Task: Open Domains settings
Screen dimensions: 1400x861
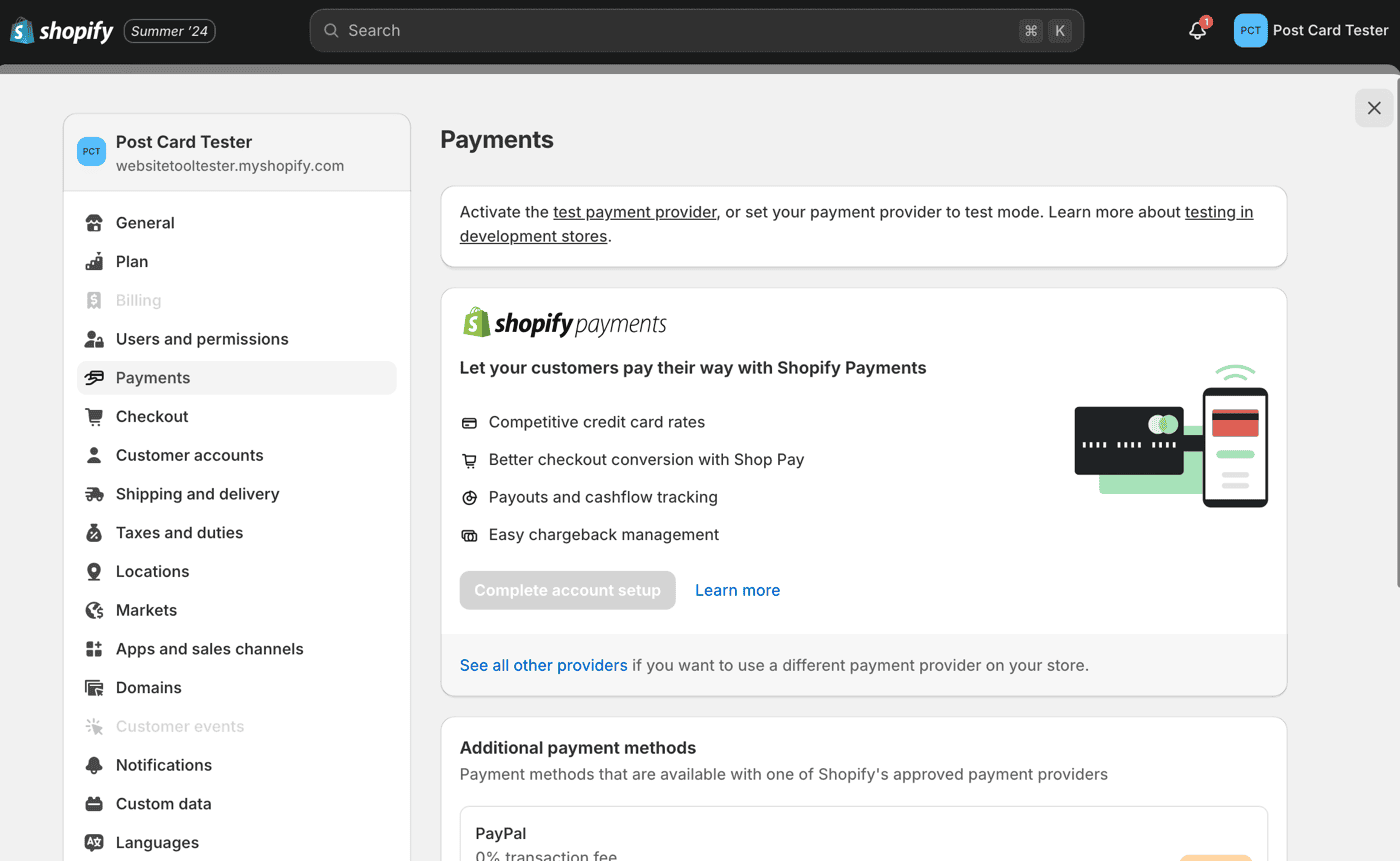Action: pyautogui.click(x=237, y=688)
